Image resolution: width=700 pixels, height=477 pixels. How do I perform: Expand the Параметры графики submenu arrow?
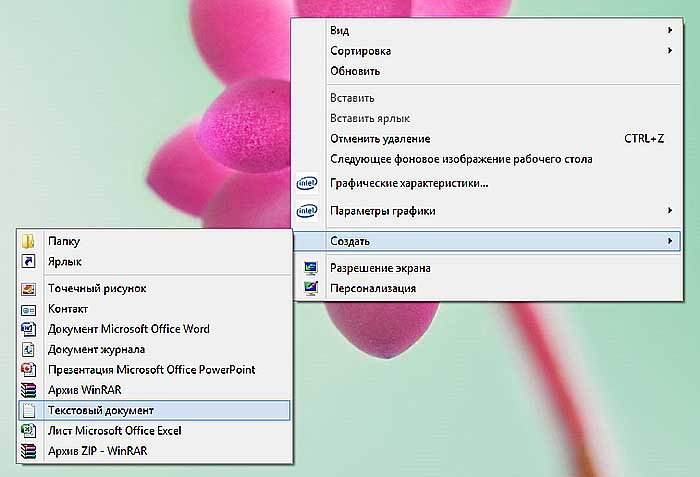point(670,210)
